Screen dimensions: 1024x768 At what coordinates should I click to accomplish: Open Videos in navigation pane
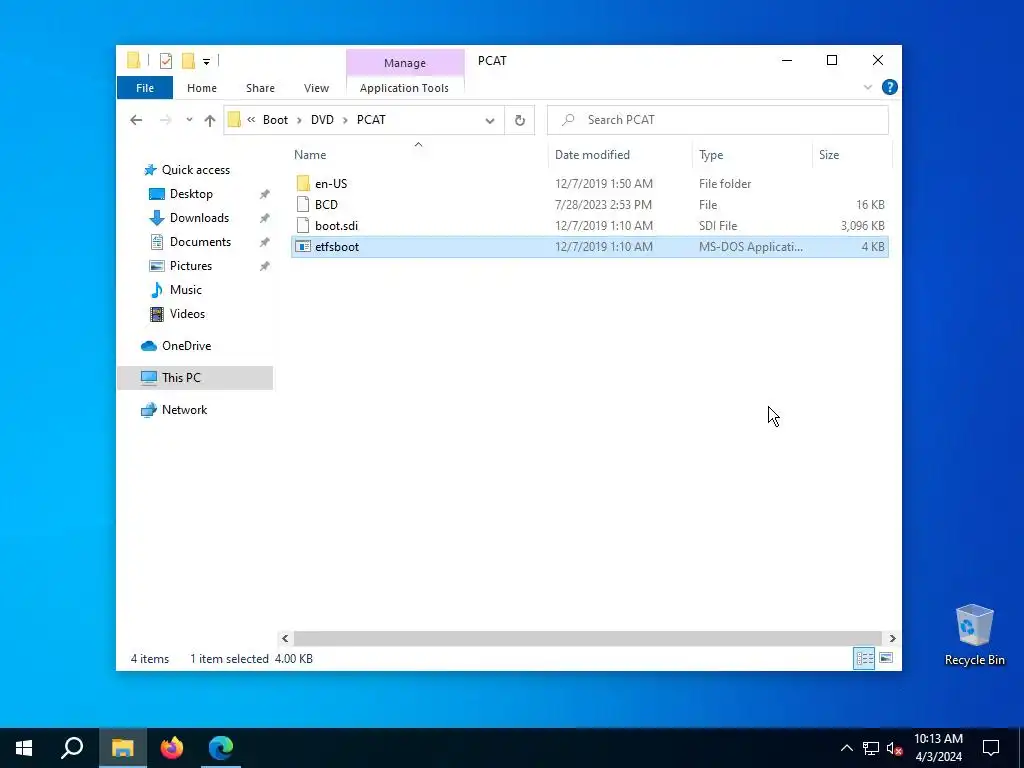click(187, 313)
